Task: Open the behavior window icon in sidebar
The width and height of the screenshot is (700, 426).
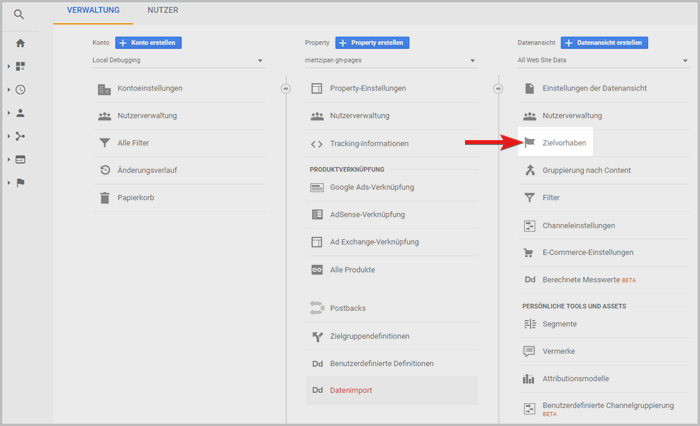Action: point(20,159)
